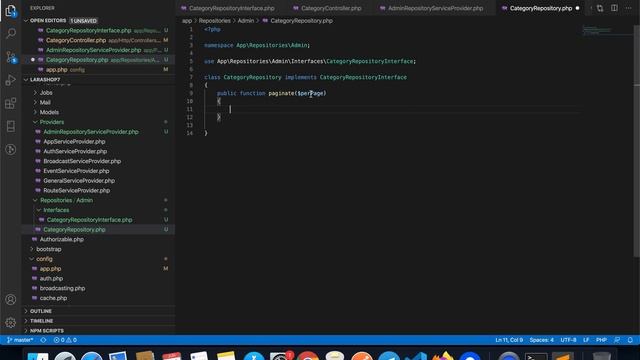Click the $perPage parameter in paginate
640x360 pixels.
[x=310, y=93]
